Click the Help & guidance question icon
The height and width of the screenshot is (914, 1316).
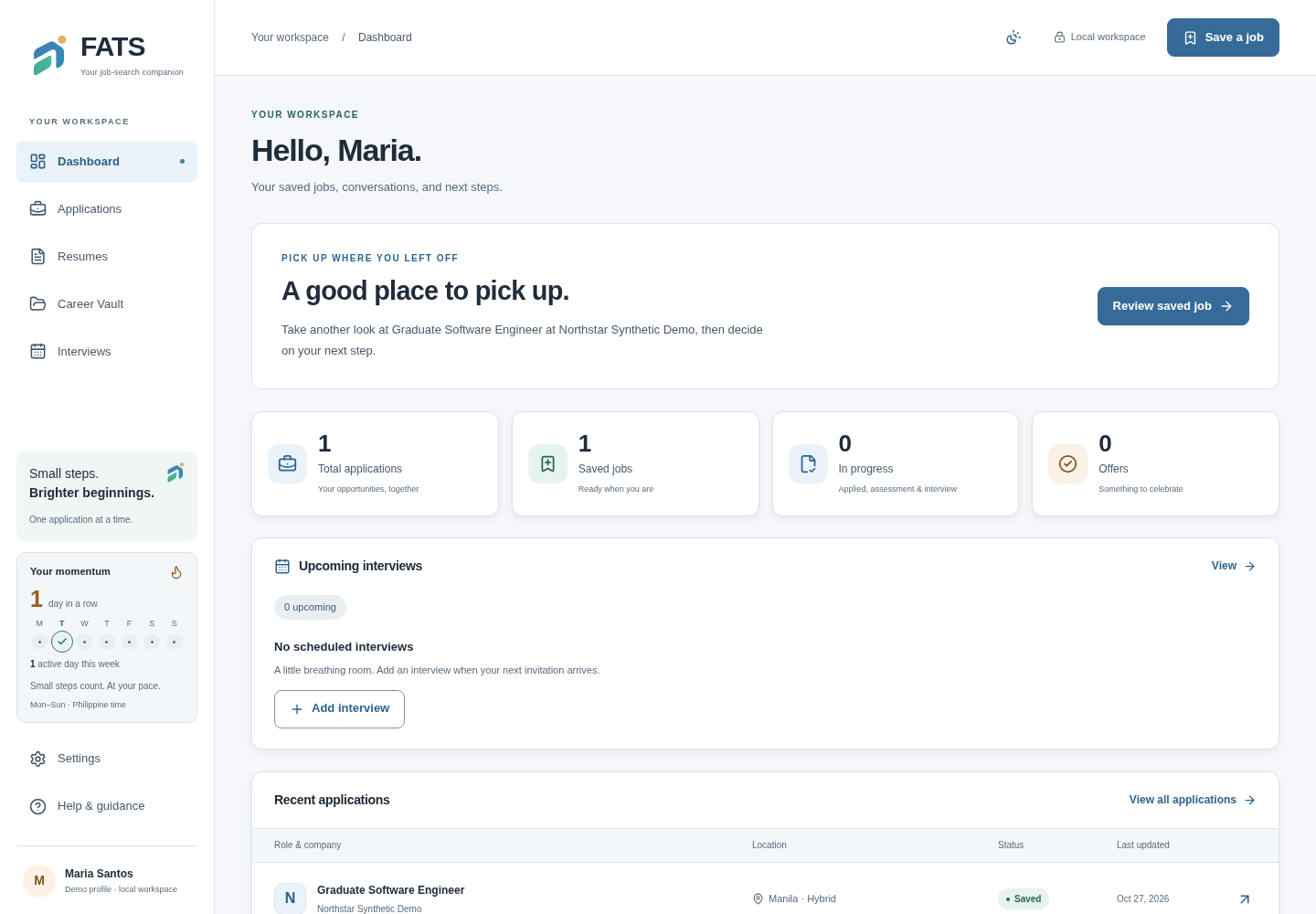[x=37, y=806]
